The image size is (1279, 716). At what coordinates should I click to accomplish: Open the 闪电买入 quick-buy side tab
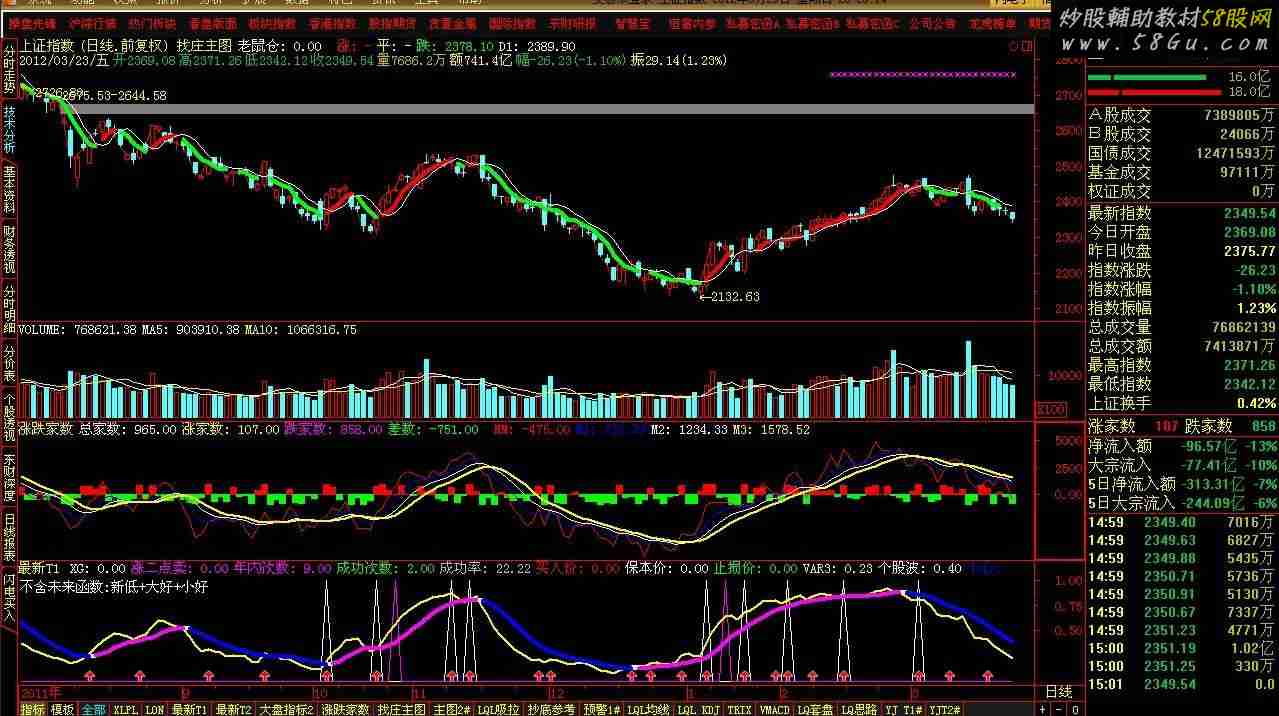tap(9, 599)
